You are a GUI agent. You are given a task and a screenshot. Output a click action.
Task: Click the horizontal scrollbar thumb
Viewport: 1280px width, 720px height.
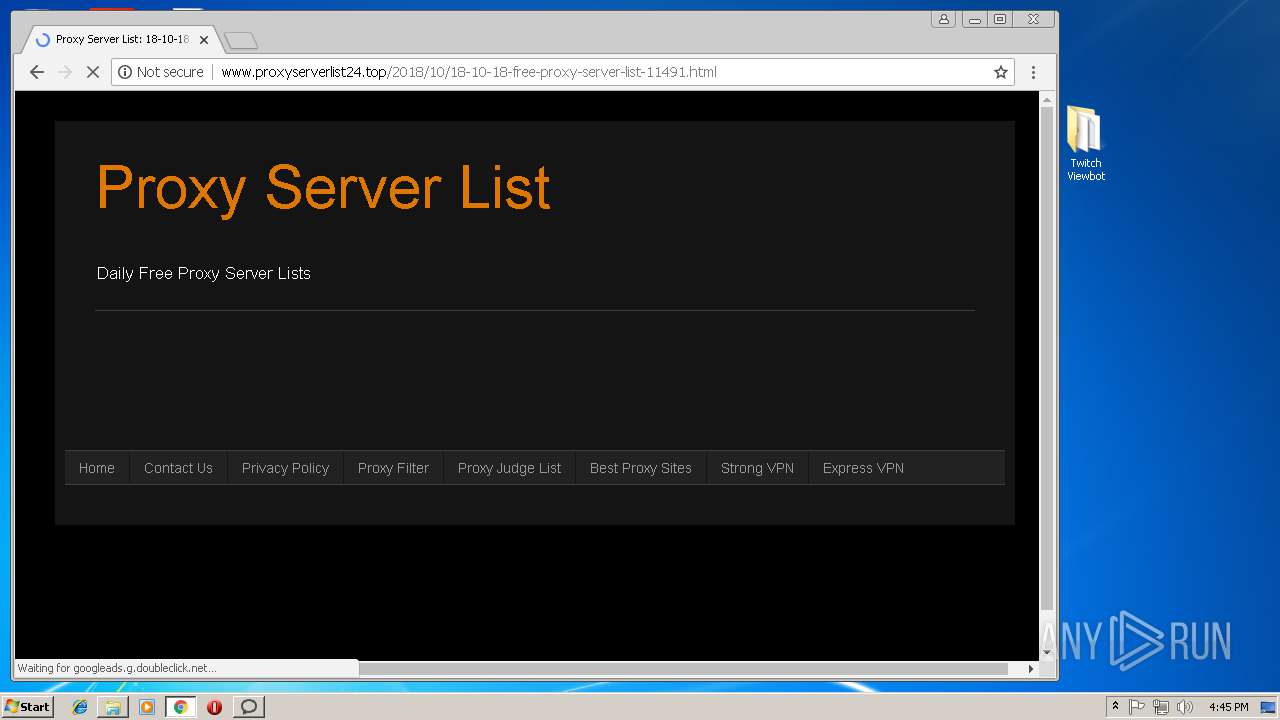pos(683,669)
